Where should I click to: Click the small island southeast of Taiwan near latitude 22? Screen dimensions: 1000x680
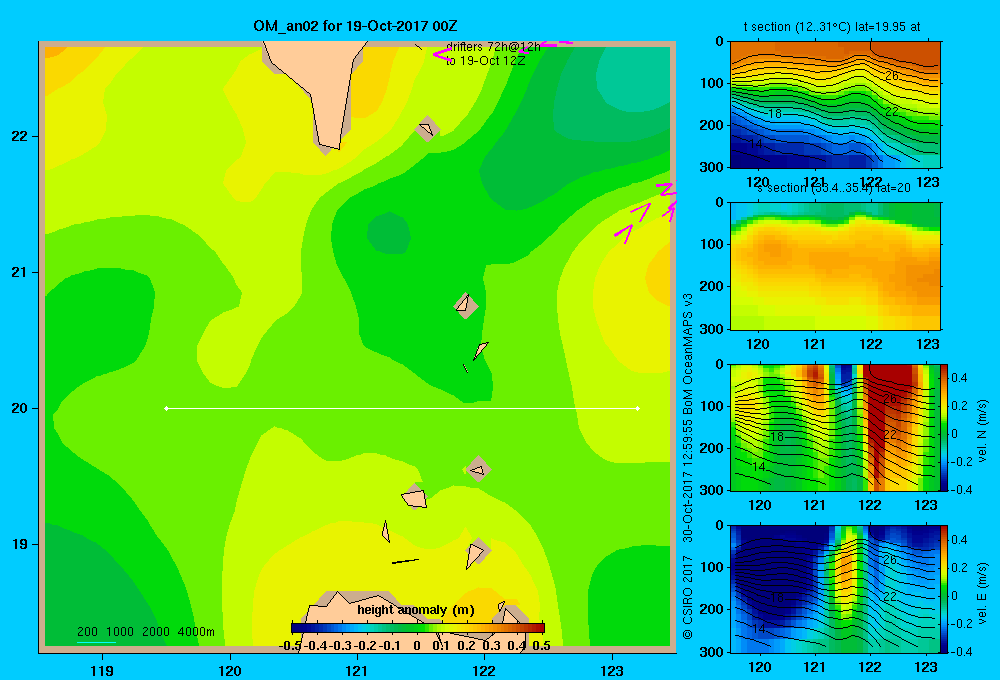click(x=427, y=128)
